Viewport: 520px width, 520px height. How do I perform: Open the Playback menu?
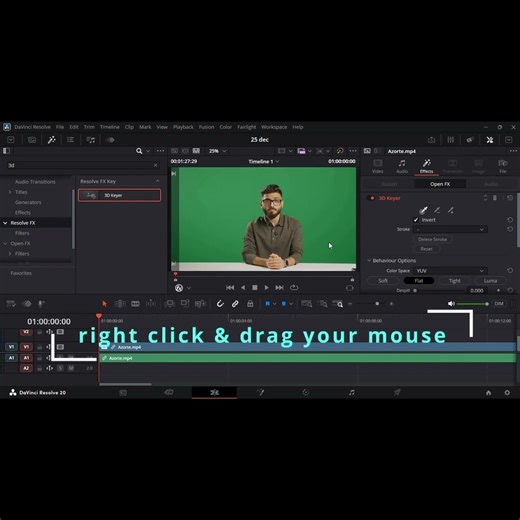(x=183, y=127)
